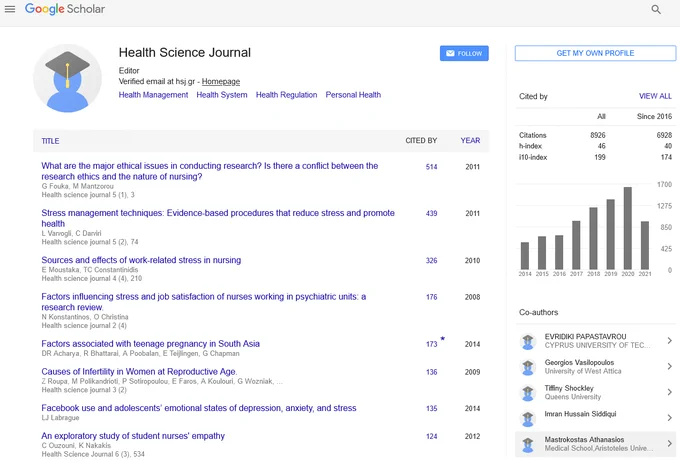Expand Imran Hussain Siddiqui co-author chevron
The height and width of the screenshot is (463, 680).
click(670, 418)
